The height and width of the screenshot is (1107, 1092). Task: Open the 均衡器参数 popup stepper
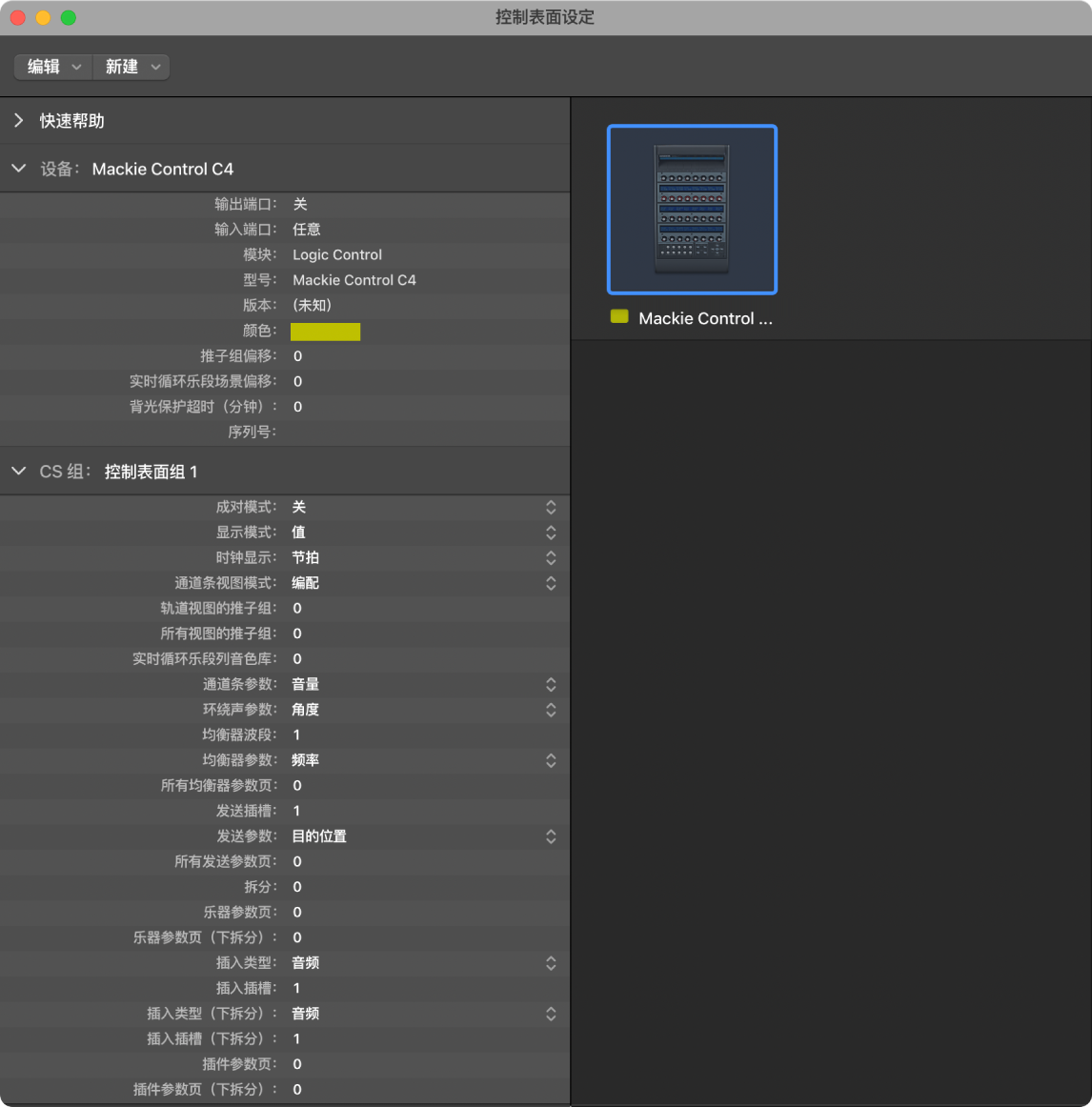(551, 760)
